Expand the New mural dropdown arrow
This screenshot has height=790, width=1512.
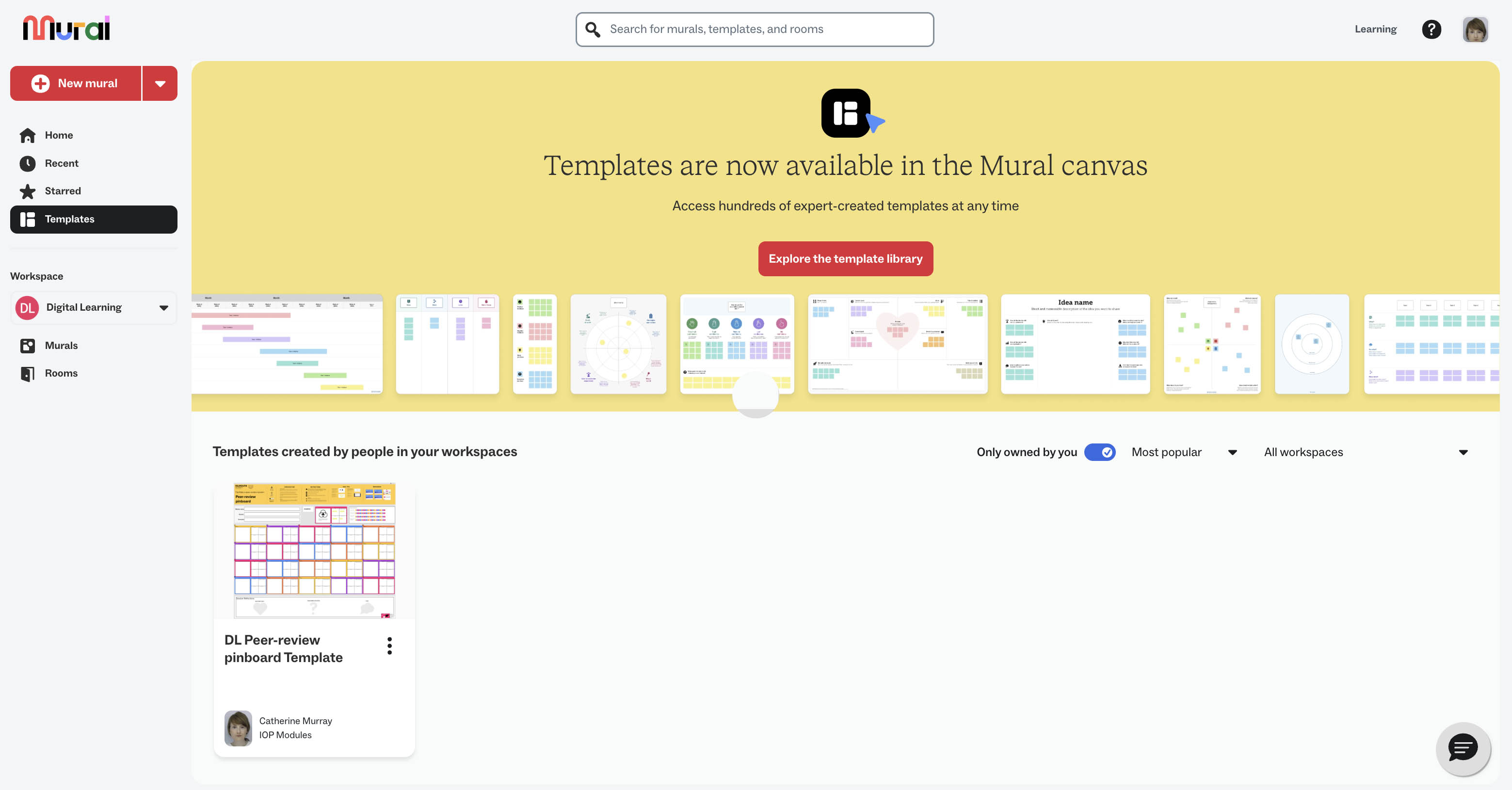pos(160,84)
